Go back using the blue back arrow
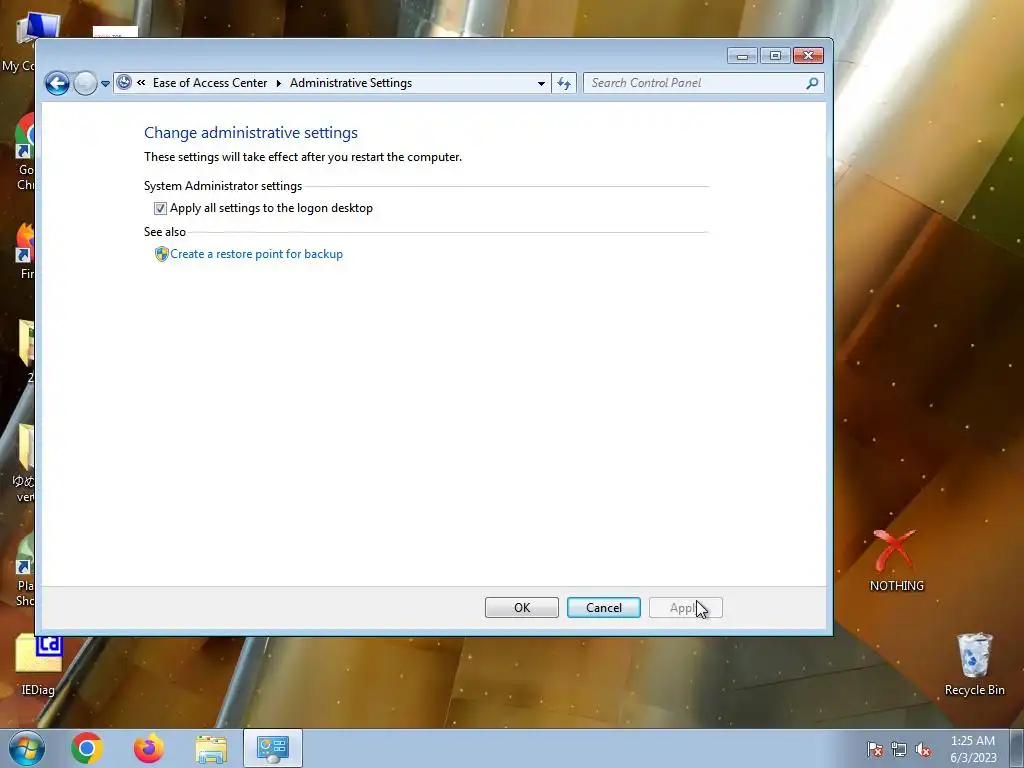The height and width of the screenshot is (768, 1024). (57, 84)
